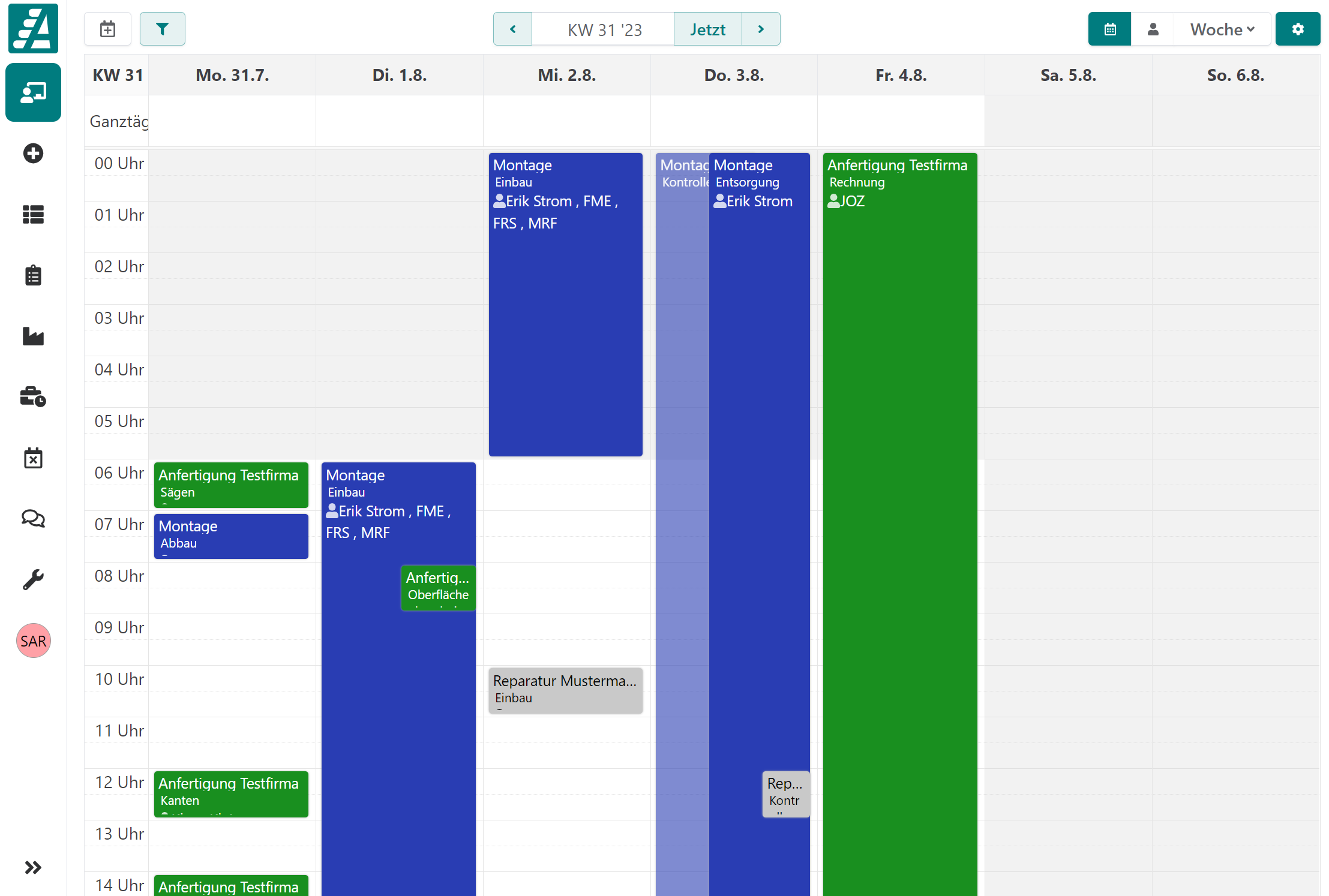The width and height of the screenshot is (1329, 896).
Task: Open the chat messages sidebar icon
Action: pos(33,519)
